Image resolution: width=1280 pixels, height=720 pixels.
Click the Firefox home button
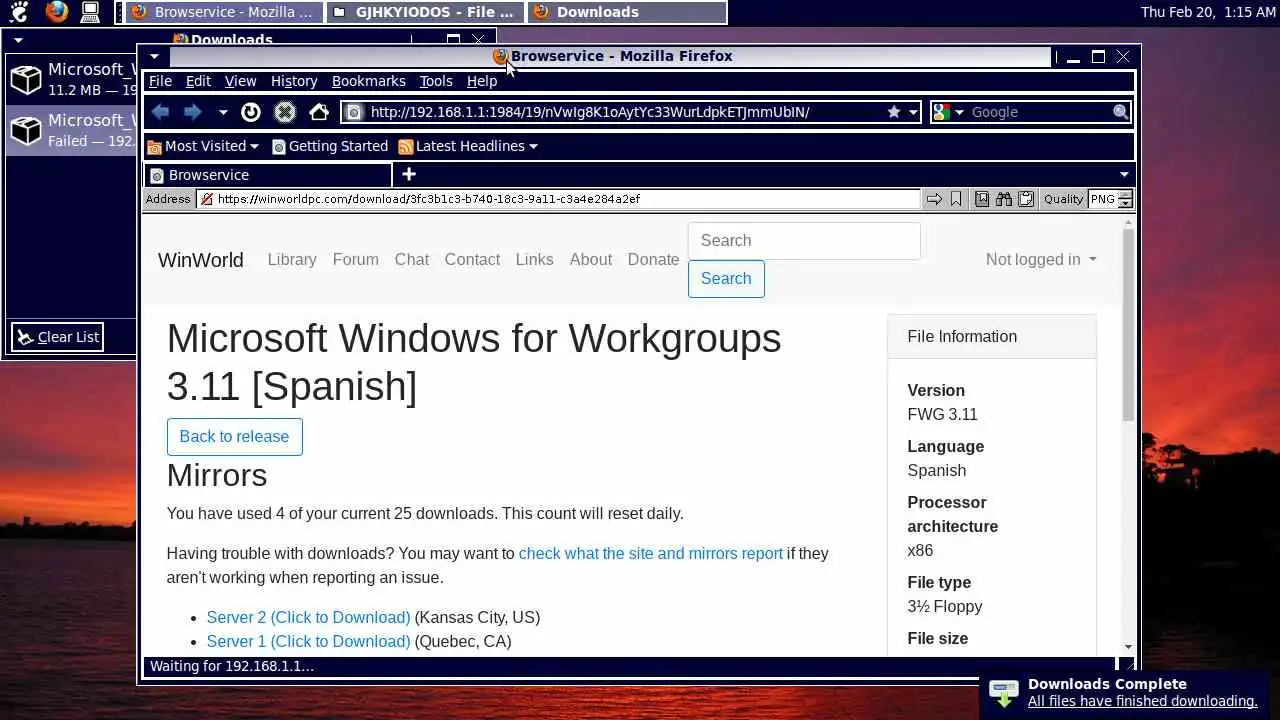tap(318, 112)
